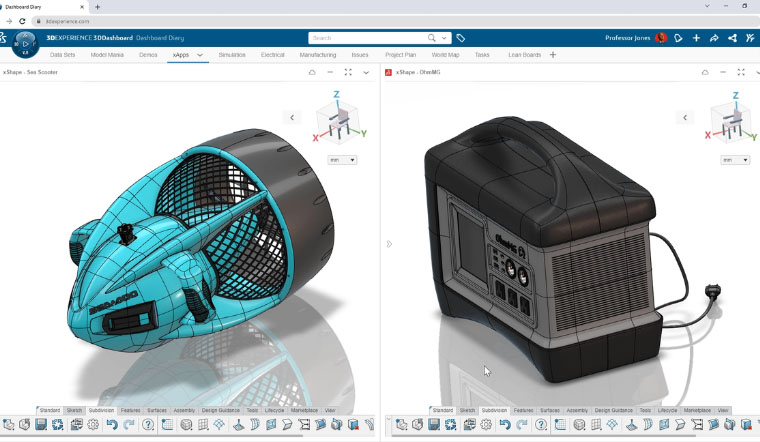
Task: Click home icon in OhmMG widget header
Action: [x=705, y=72]
